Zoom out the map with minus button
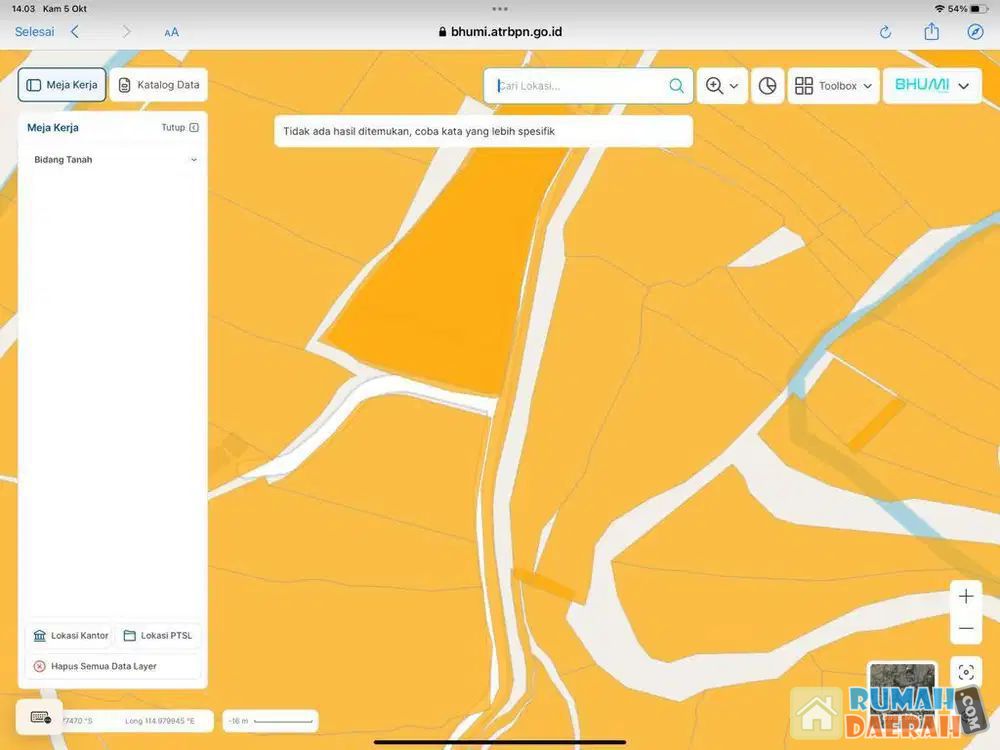Screen dimensions: 1000x750 point(966,629)
